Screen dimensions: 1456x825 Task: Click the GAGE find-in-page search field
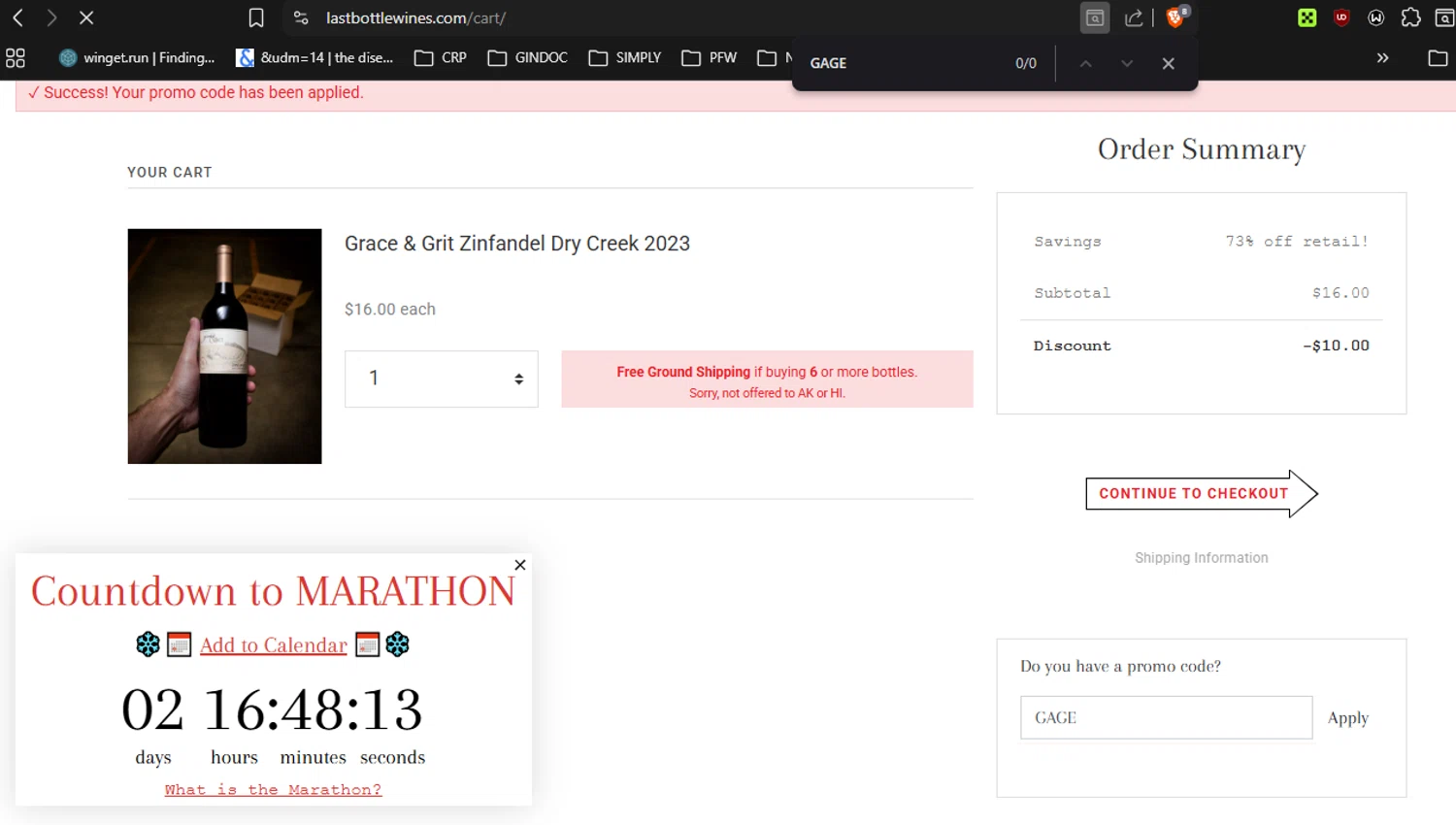(903, 63)
